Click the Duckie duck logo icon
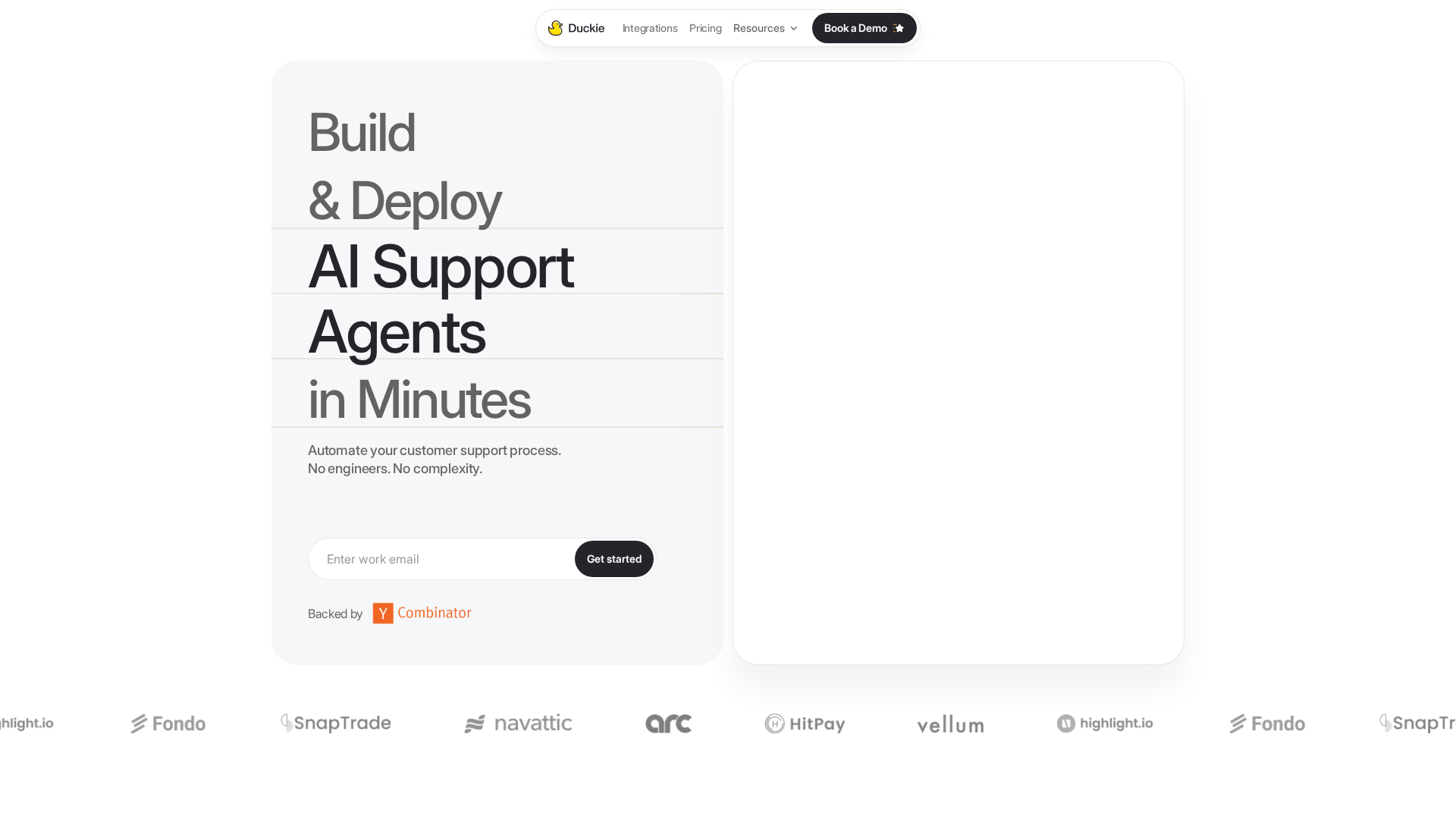The width and height of the screenshot is (1456, 819). coord(555,28)
